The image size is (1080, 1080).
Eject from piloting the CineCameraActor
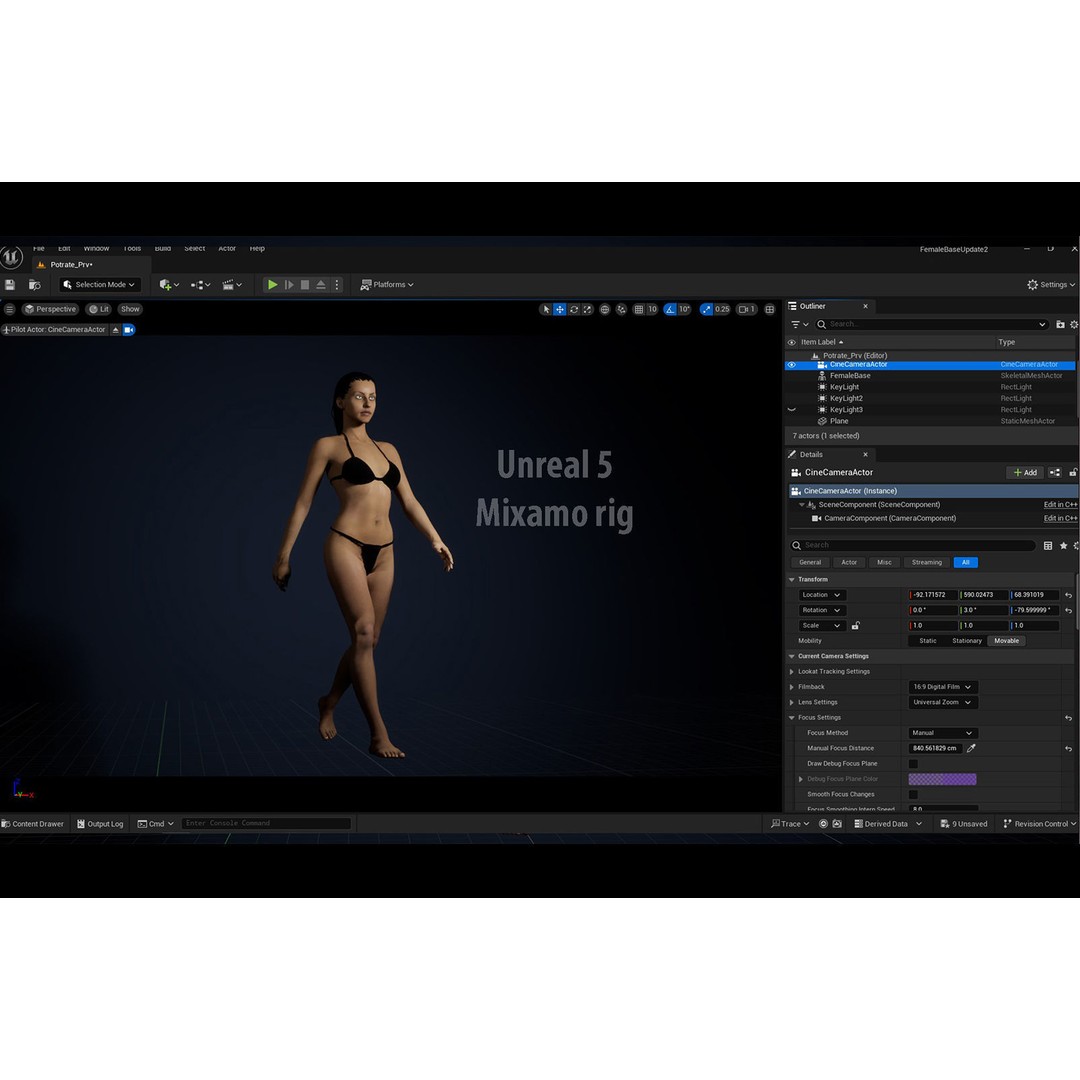tap(116, 330)
